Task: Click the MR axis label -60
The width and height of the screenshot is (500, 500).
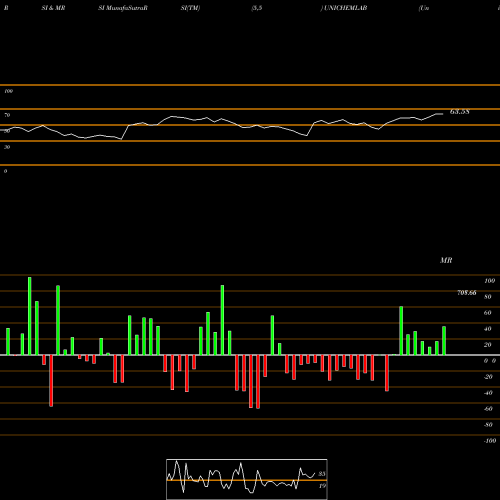Action: coord(488,409)
